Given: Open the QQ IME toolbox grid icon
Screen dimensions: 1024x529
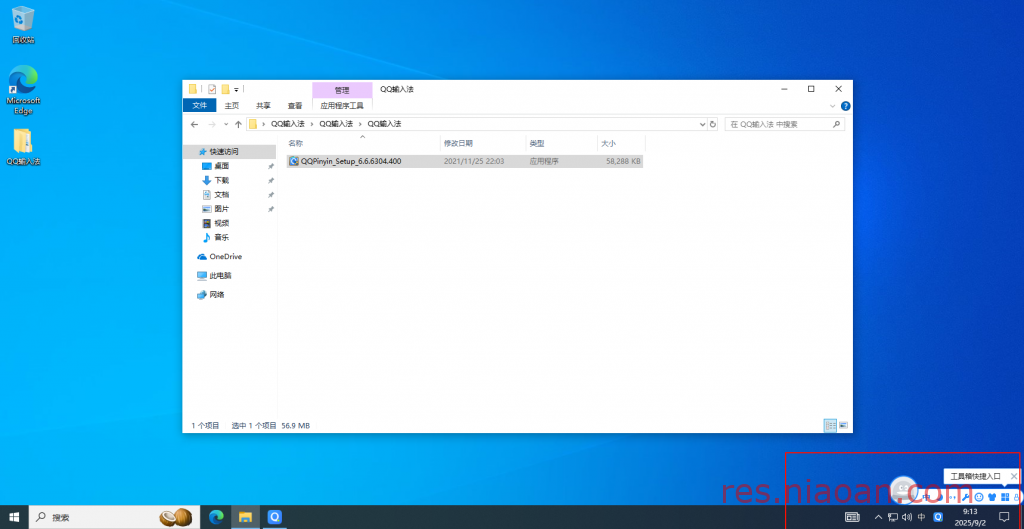Looking at the screenshot, I should [x=1005, y=497].
